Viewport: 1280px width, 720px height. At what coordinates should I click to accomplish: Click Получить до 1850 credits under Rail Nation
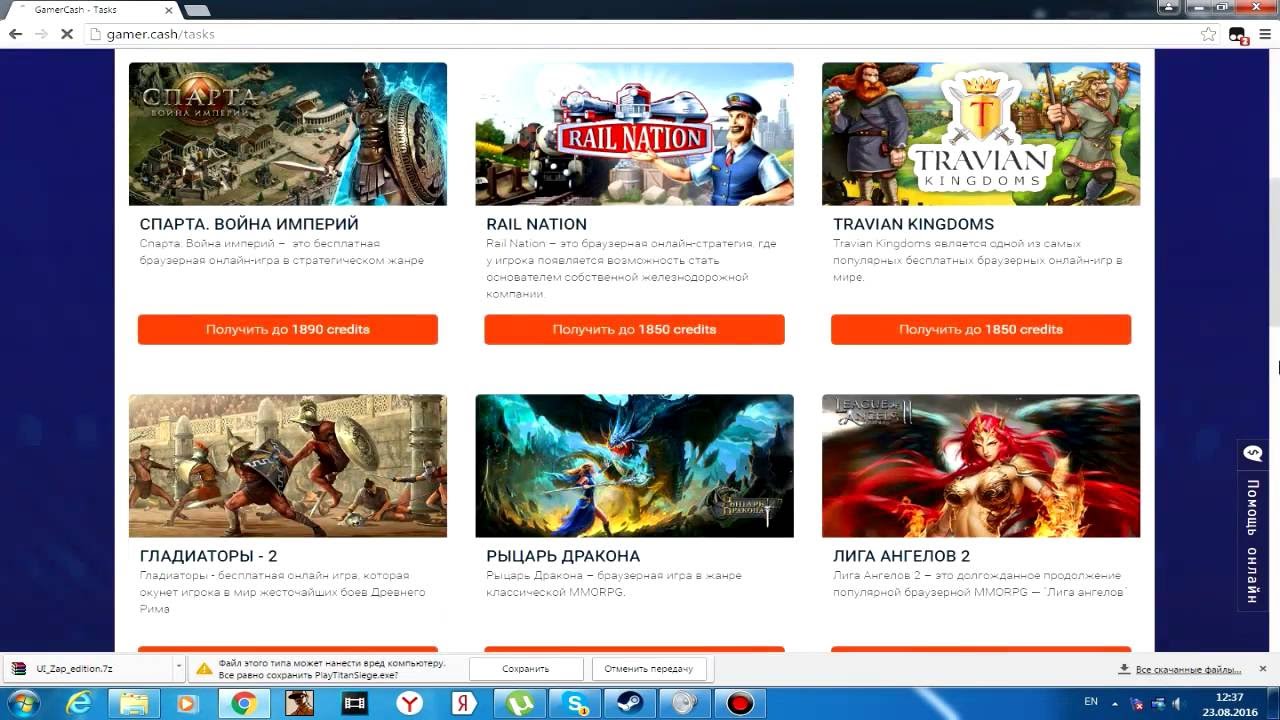tap(634, 329)
